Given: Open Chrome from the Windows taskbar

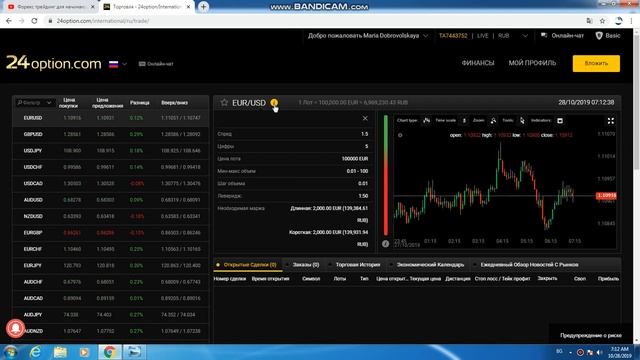Looking at the screenshot, I should (109, 352).
